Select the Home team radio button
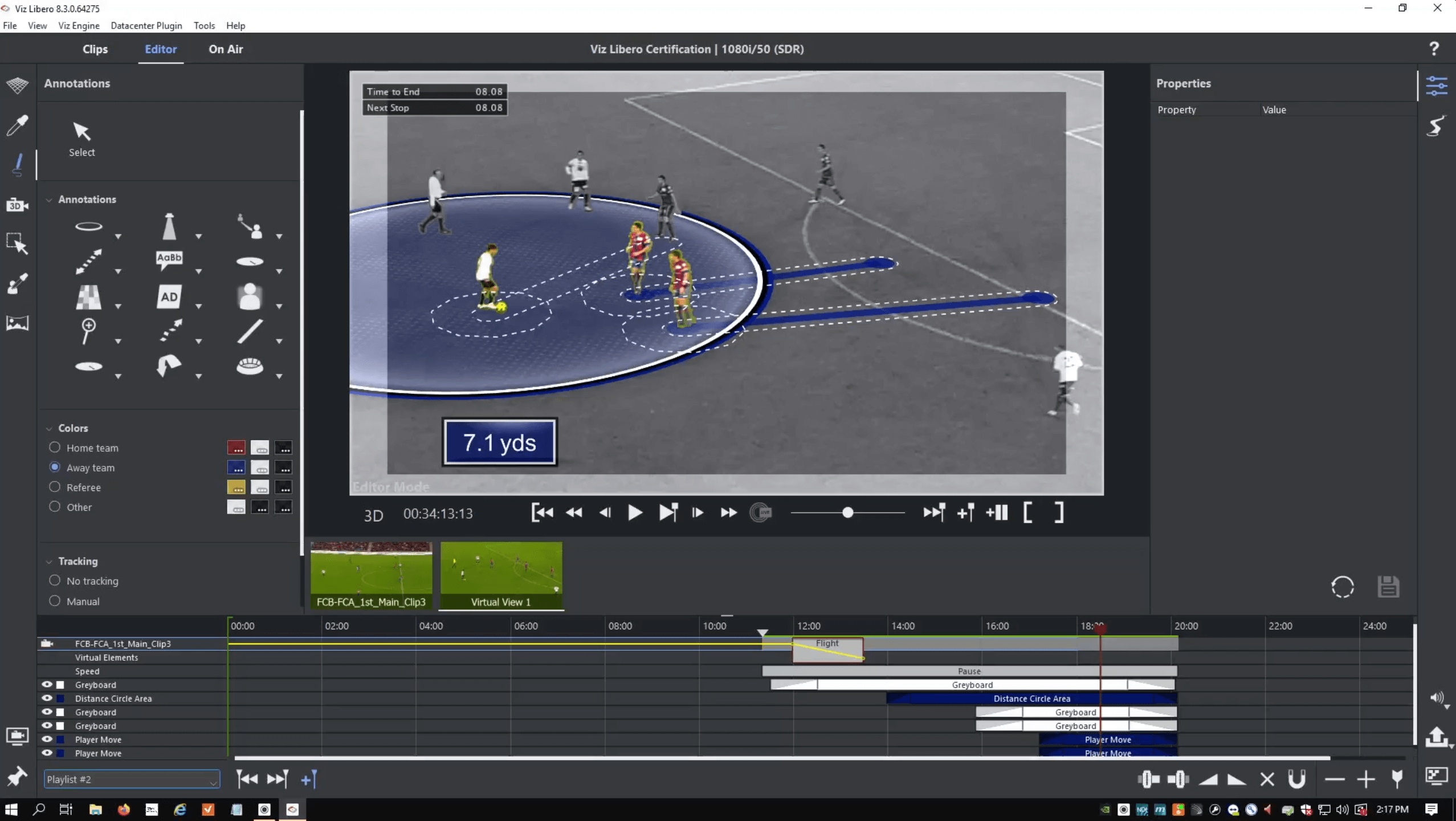This screenshot has width=1456, height=821. [x=55, y=448]
